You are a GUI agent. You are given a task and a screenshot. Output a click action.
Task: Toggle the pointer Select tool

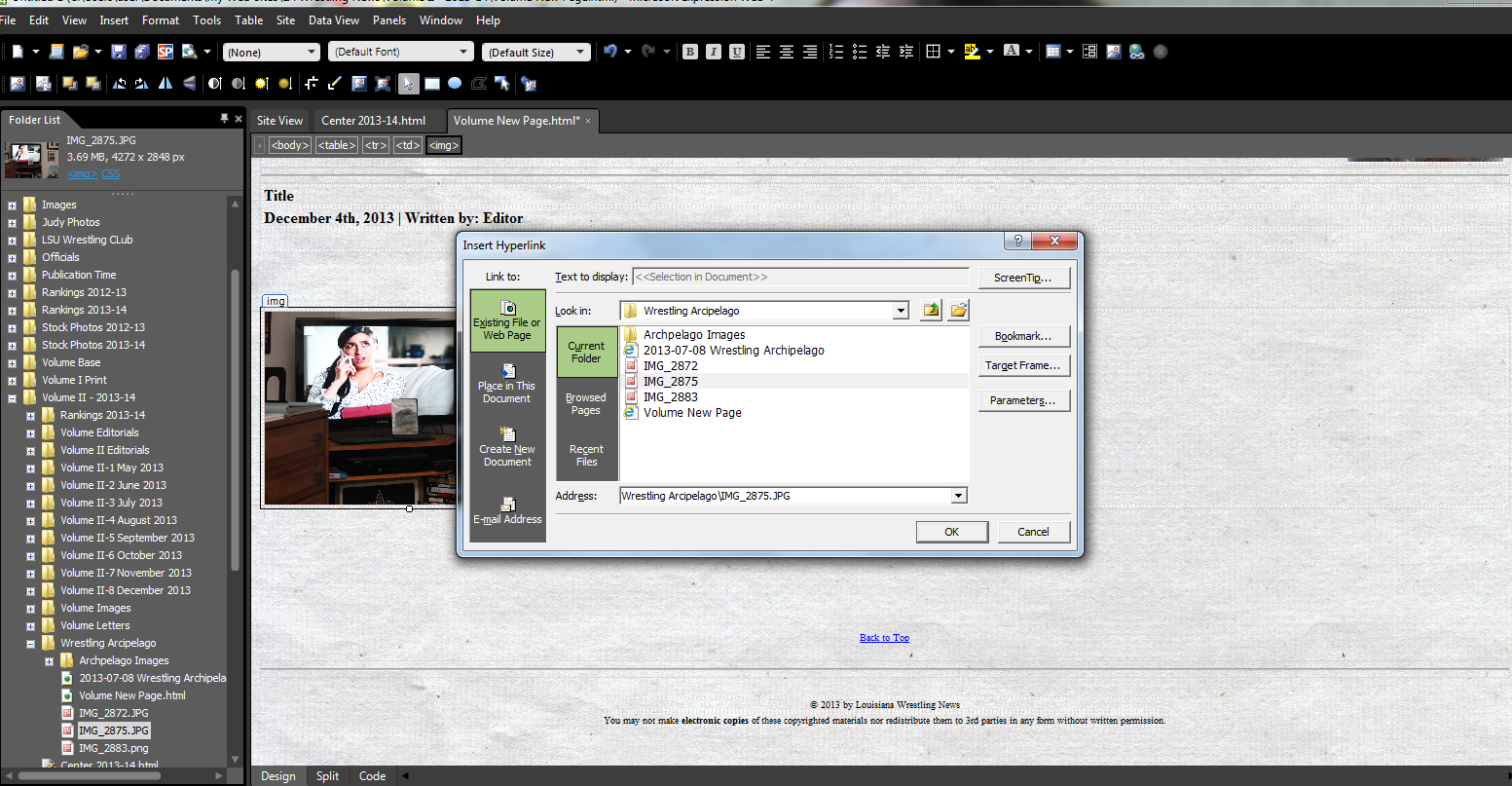(408, 84)
